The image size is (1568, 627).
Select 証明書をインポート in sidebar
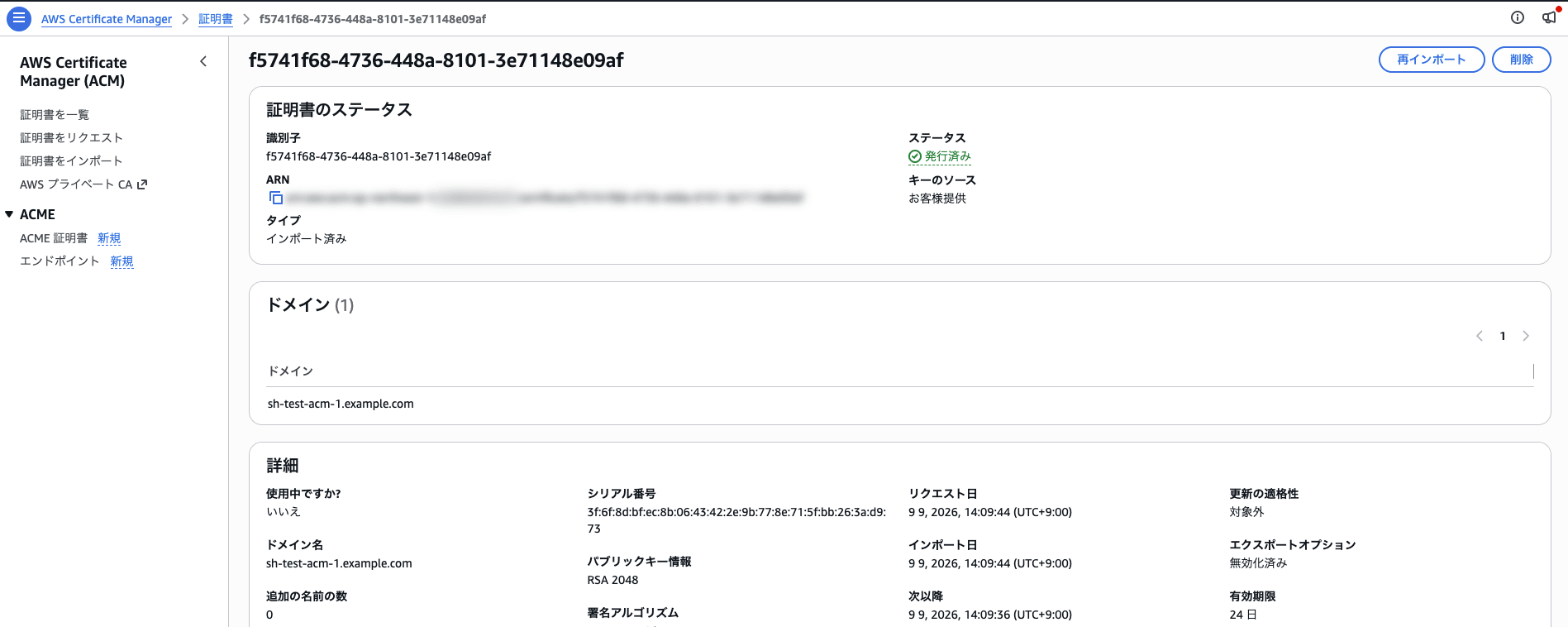(71, 161)
